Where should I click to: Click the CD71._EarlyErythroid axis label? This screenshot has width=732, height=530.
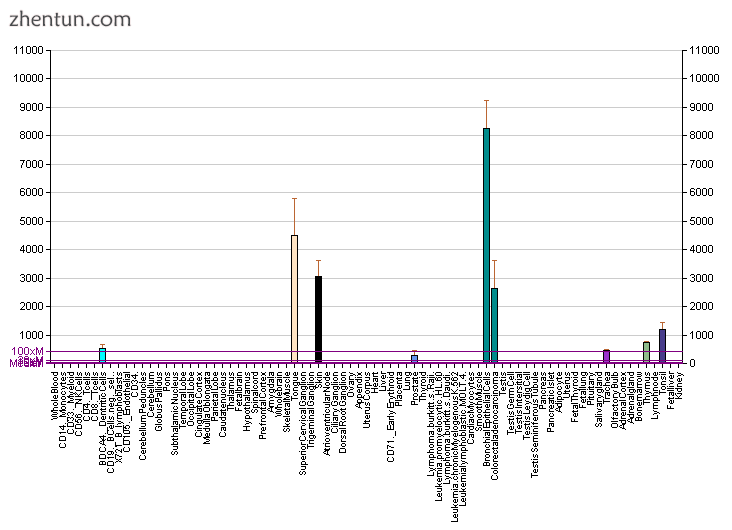click(x=390, y=417)
